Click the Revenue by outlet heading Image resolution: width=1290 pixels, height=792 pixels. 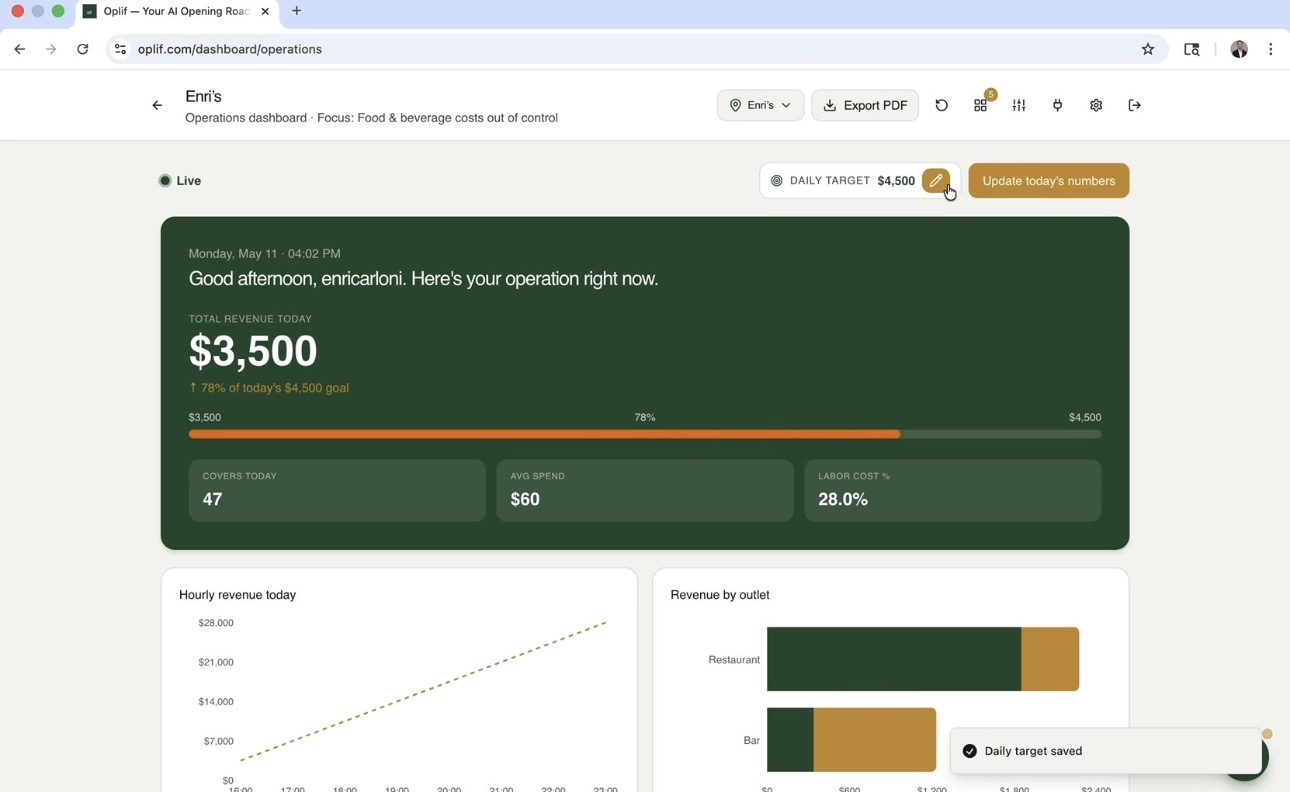pos(720,595)
